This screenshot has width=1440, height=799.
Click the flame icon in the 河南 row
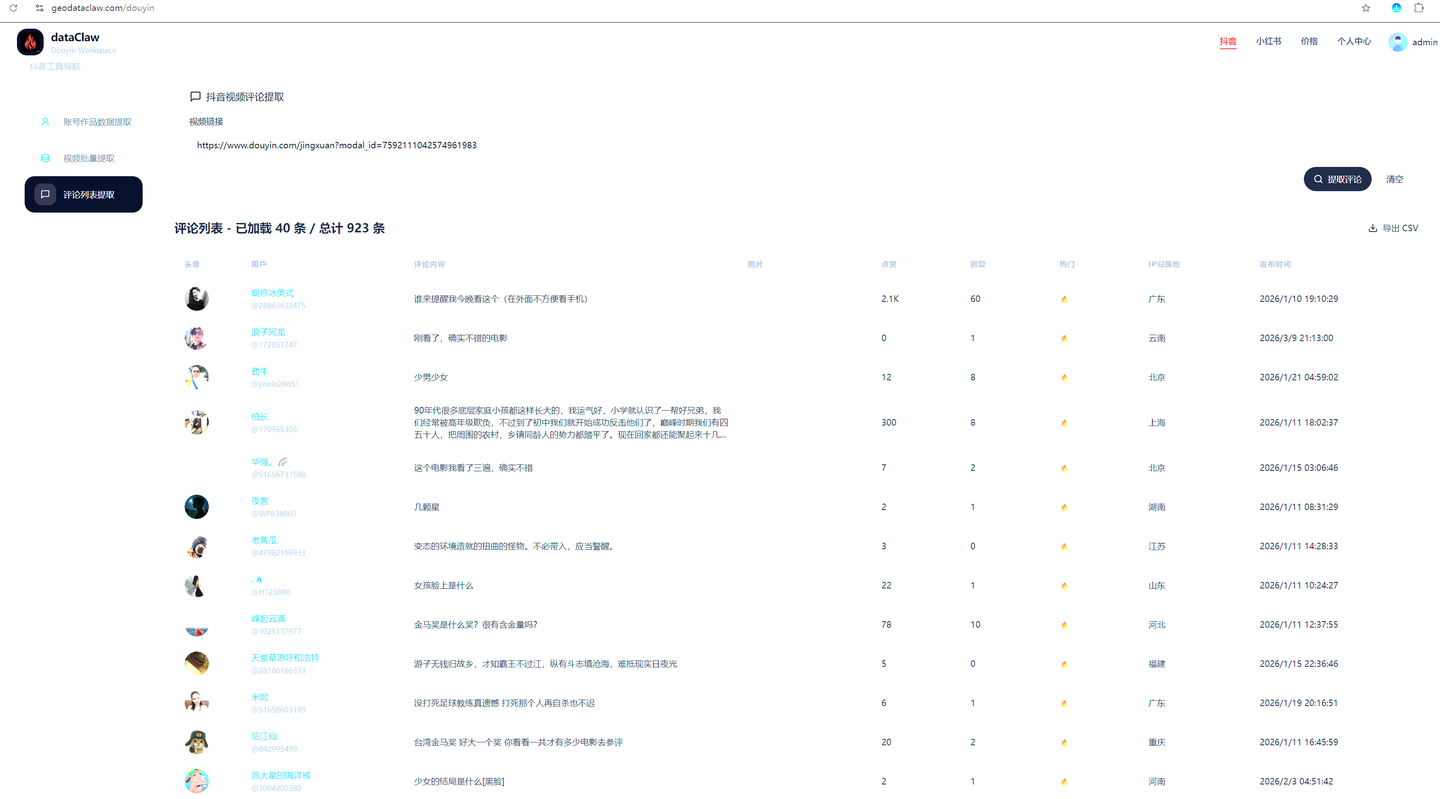click(x=1064, y=781)
